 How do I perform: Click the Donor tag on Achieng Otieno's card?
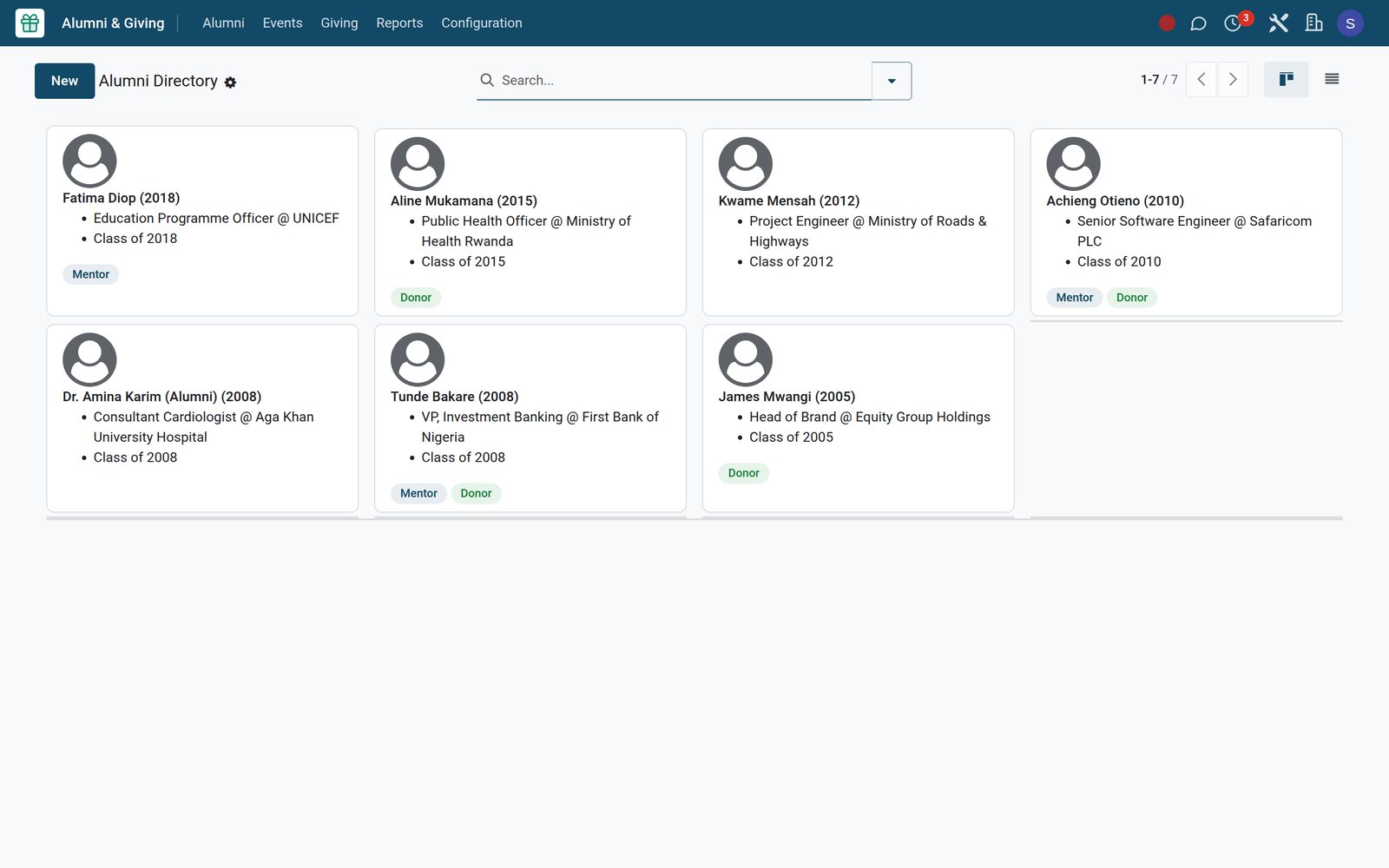click(x=1132, y=298)
